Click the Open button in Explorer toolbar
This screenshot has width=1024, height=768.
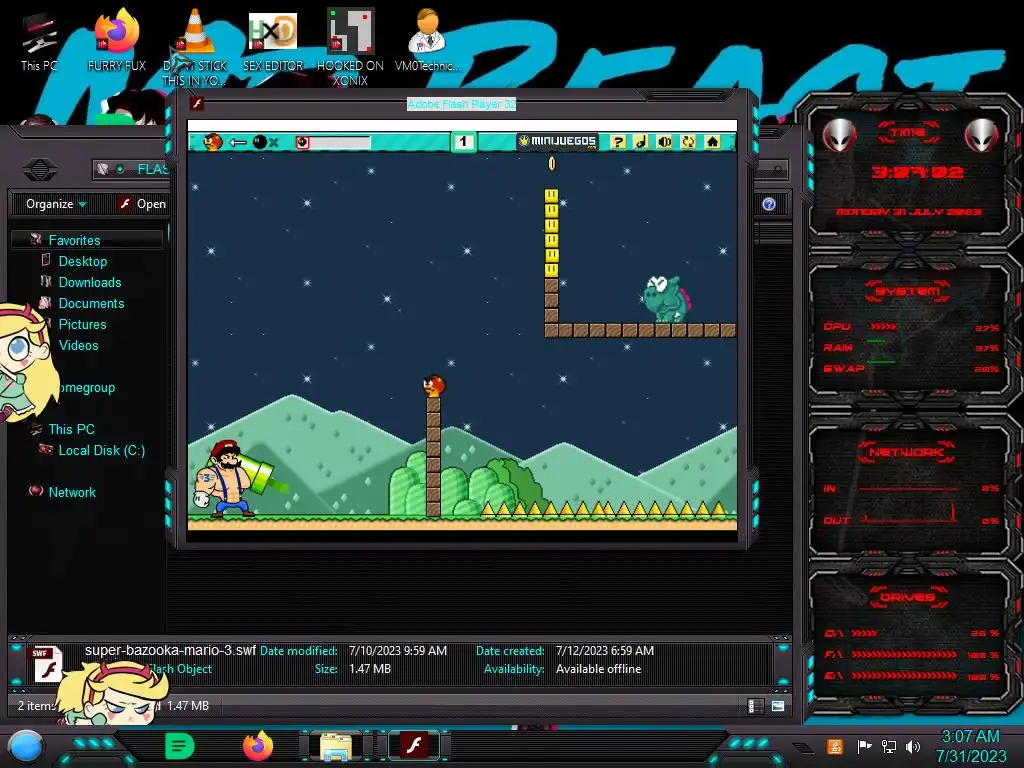[x=142, y=204]
